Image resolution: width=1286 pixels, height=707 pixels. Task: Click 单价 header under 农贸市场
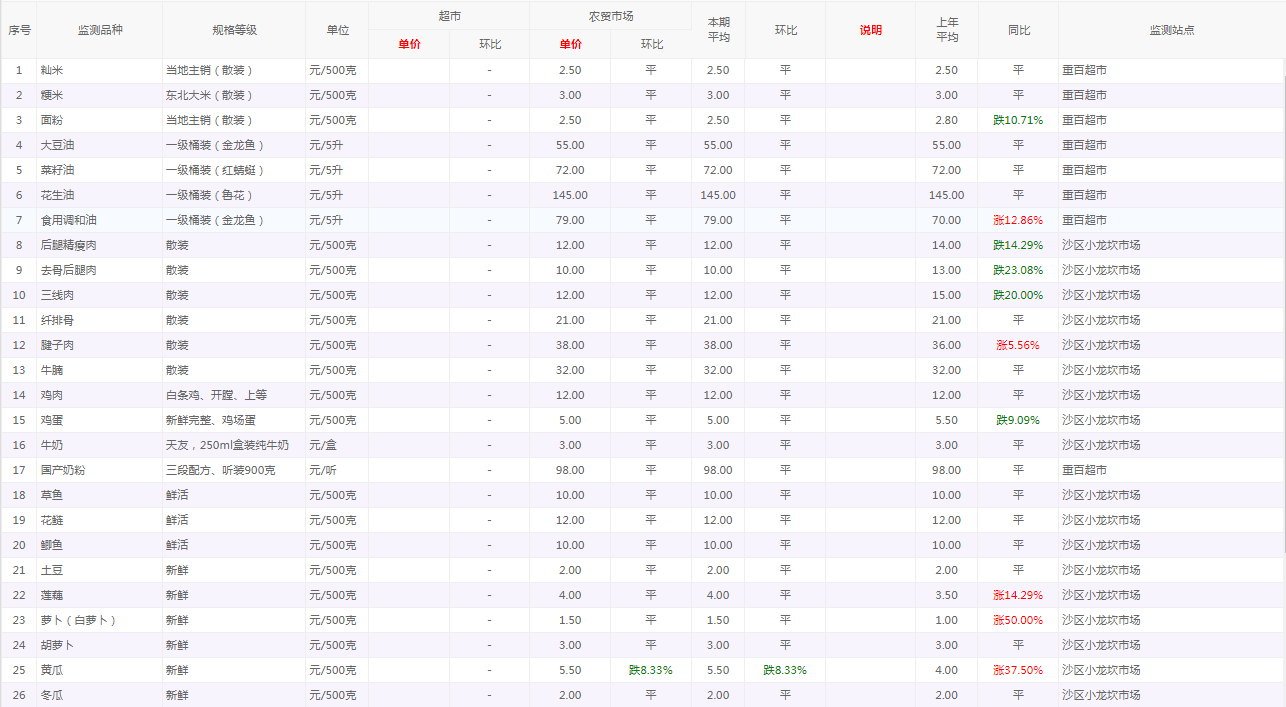tap(570, 44)
